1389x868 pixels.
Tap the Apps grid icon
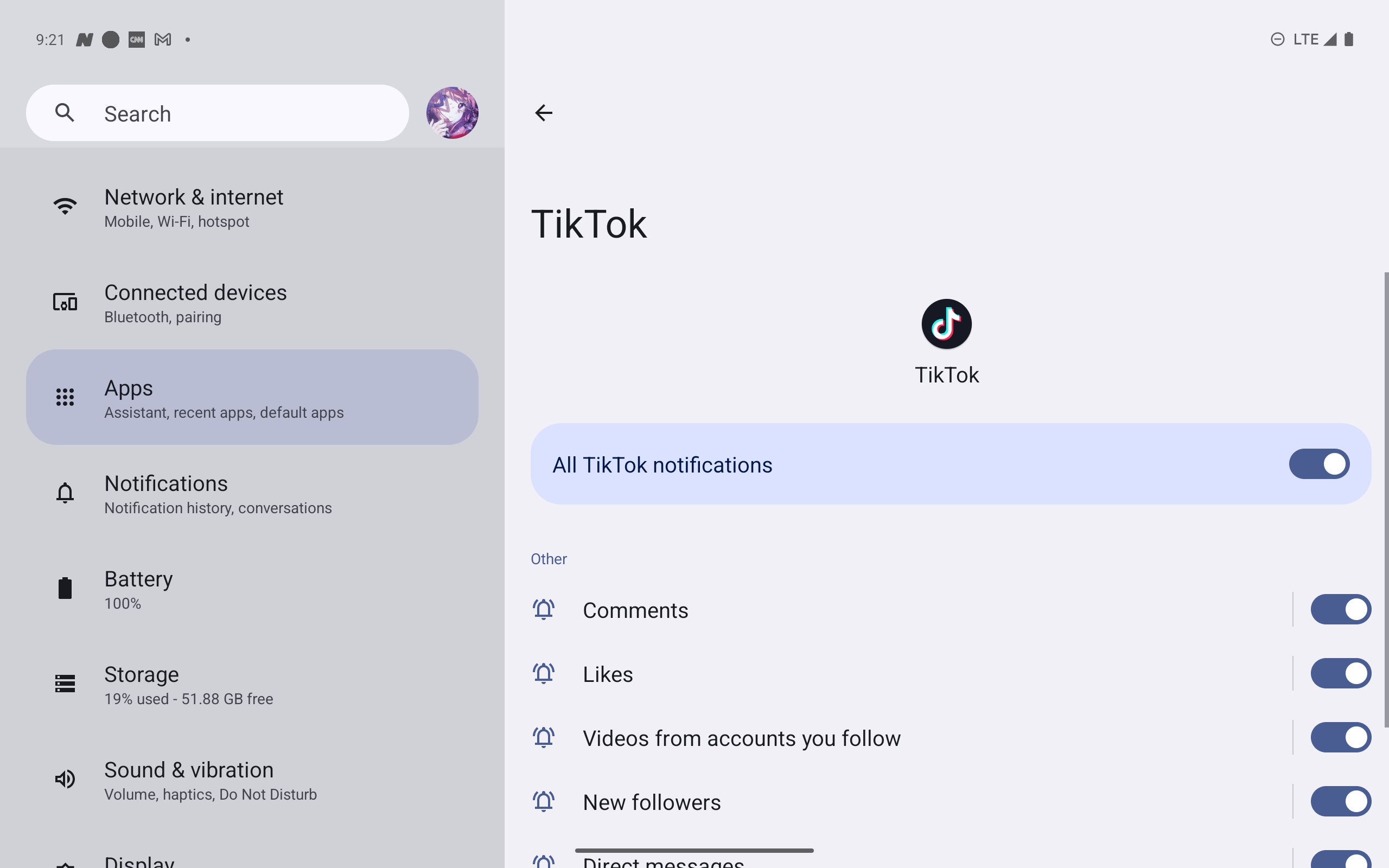(65, 397)
